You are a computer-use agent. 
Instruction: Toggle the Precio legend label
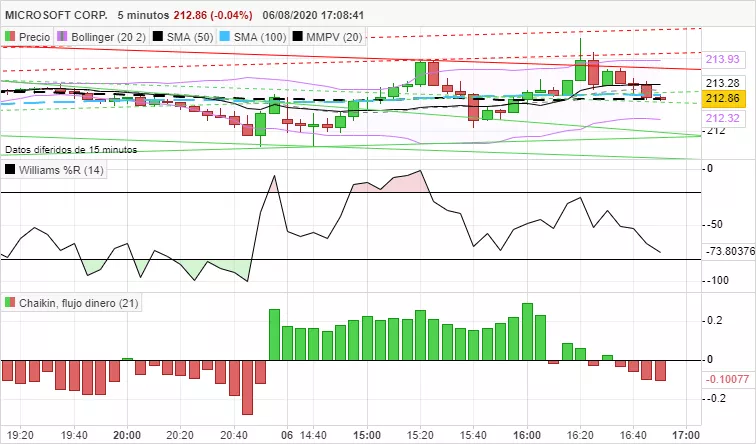tap(34, 37)
